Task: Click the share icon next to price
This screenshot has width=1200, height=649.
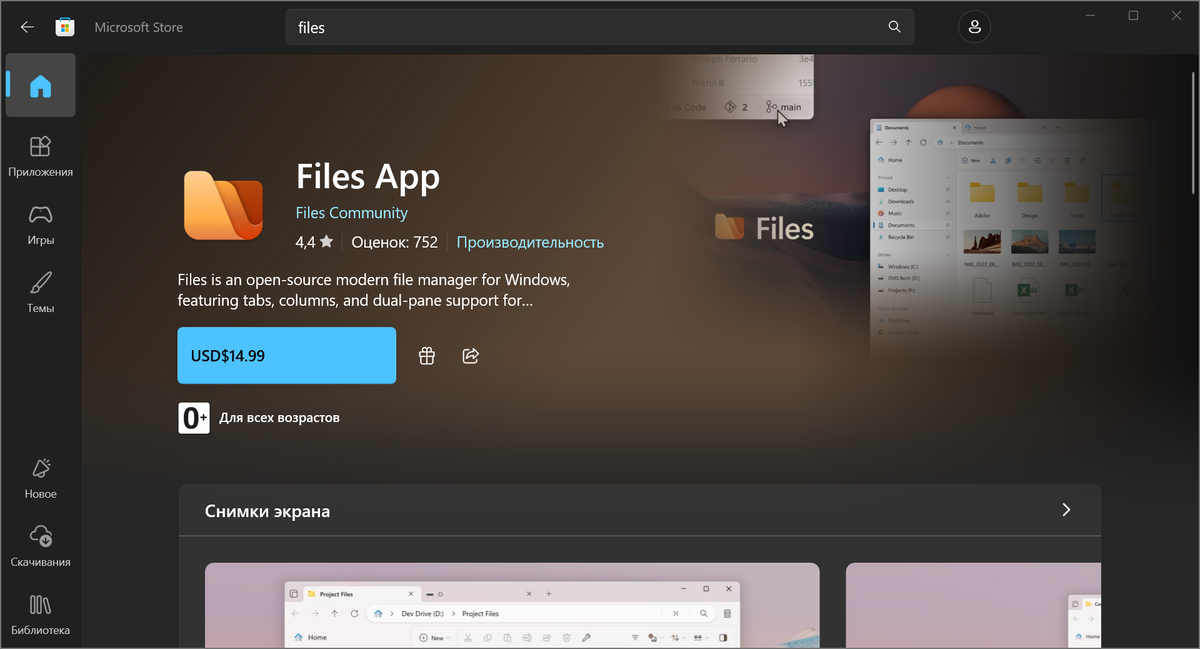Action: coord(471,356)
